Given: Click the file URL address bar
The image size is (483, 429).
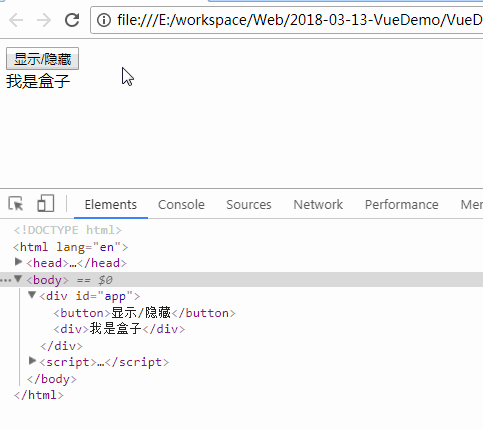Looking at the screenshot, I should [287, 20].
